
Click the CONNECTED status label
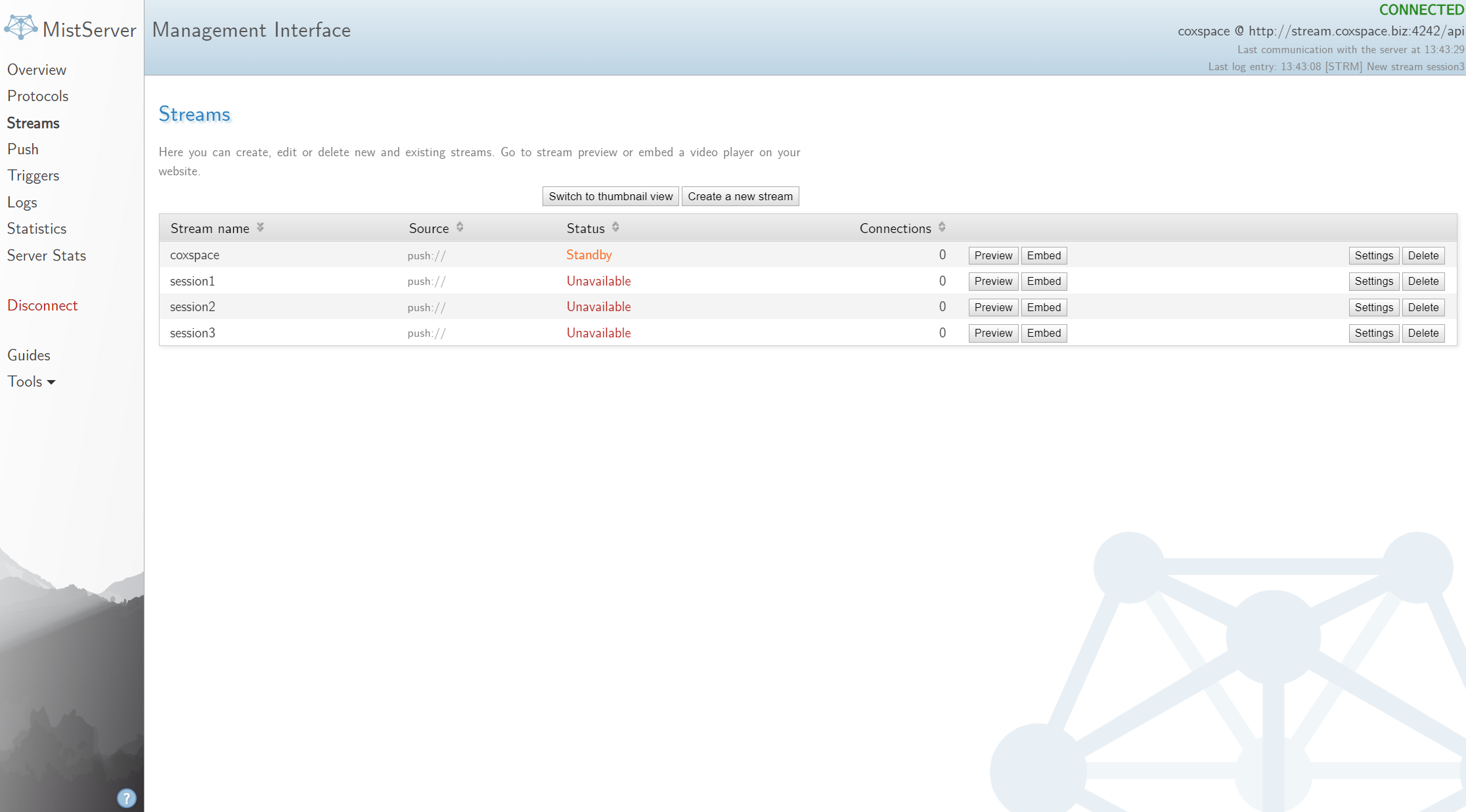[1421, 9]
